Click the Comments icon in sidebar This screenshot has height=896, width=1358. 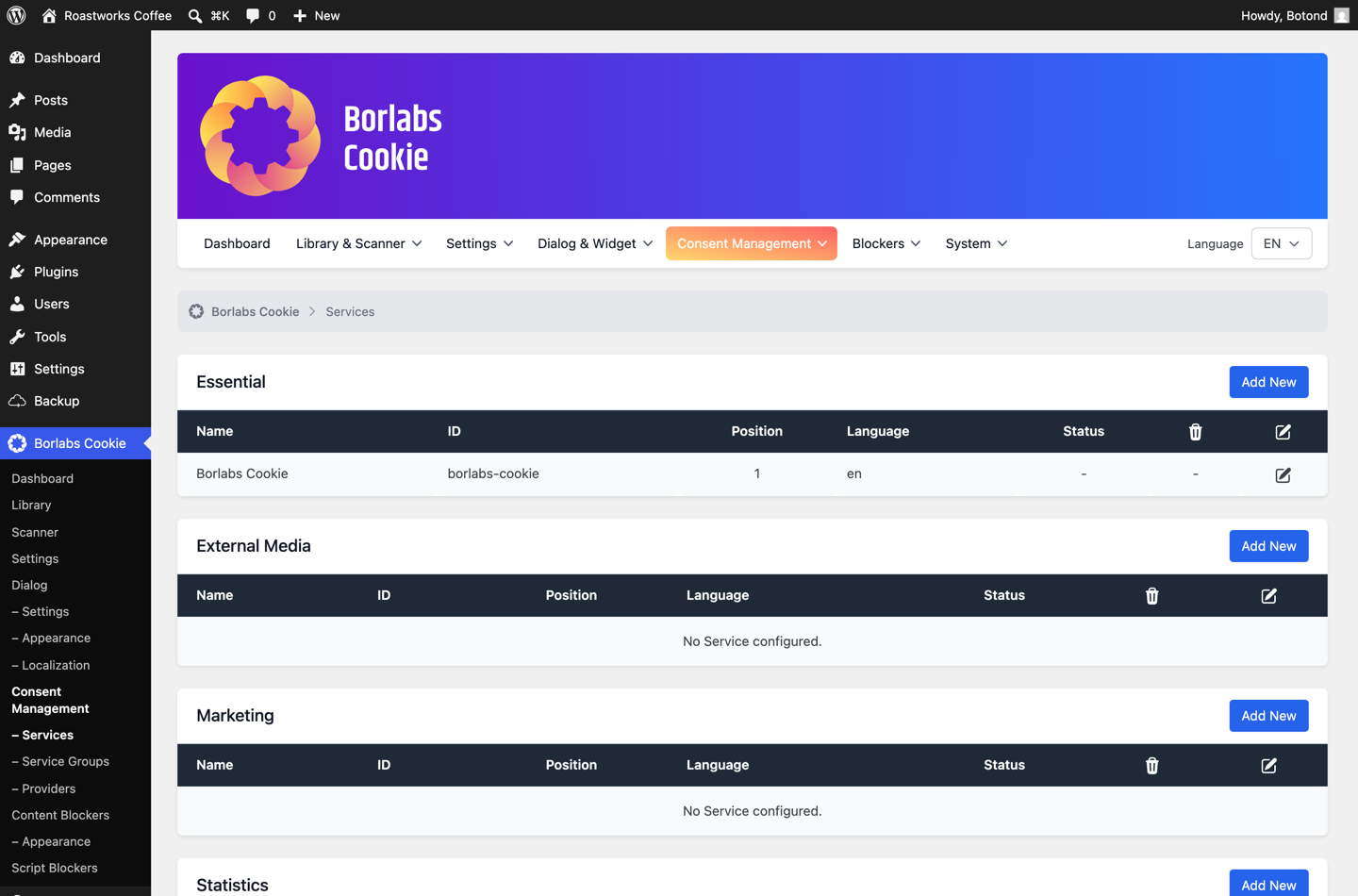17,197
